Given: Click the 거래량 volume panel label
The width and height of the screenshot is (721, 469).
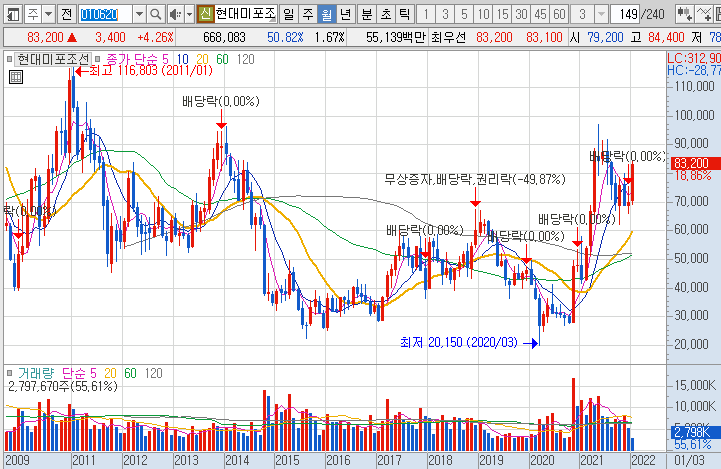Looking at the screenshot, I should (36, 373).
